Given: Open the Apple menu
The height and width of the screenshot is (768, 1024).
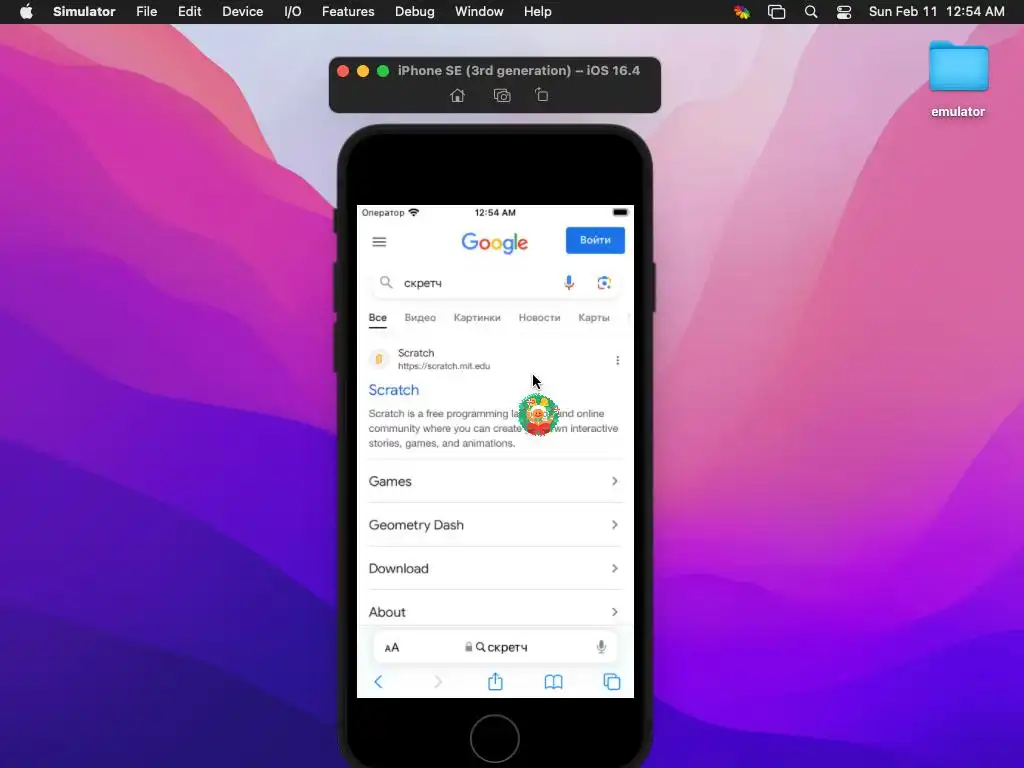Looking at the screenshot, I should pyautogui.click(x=26, y=12).
